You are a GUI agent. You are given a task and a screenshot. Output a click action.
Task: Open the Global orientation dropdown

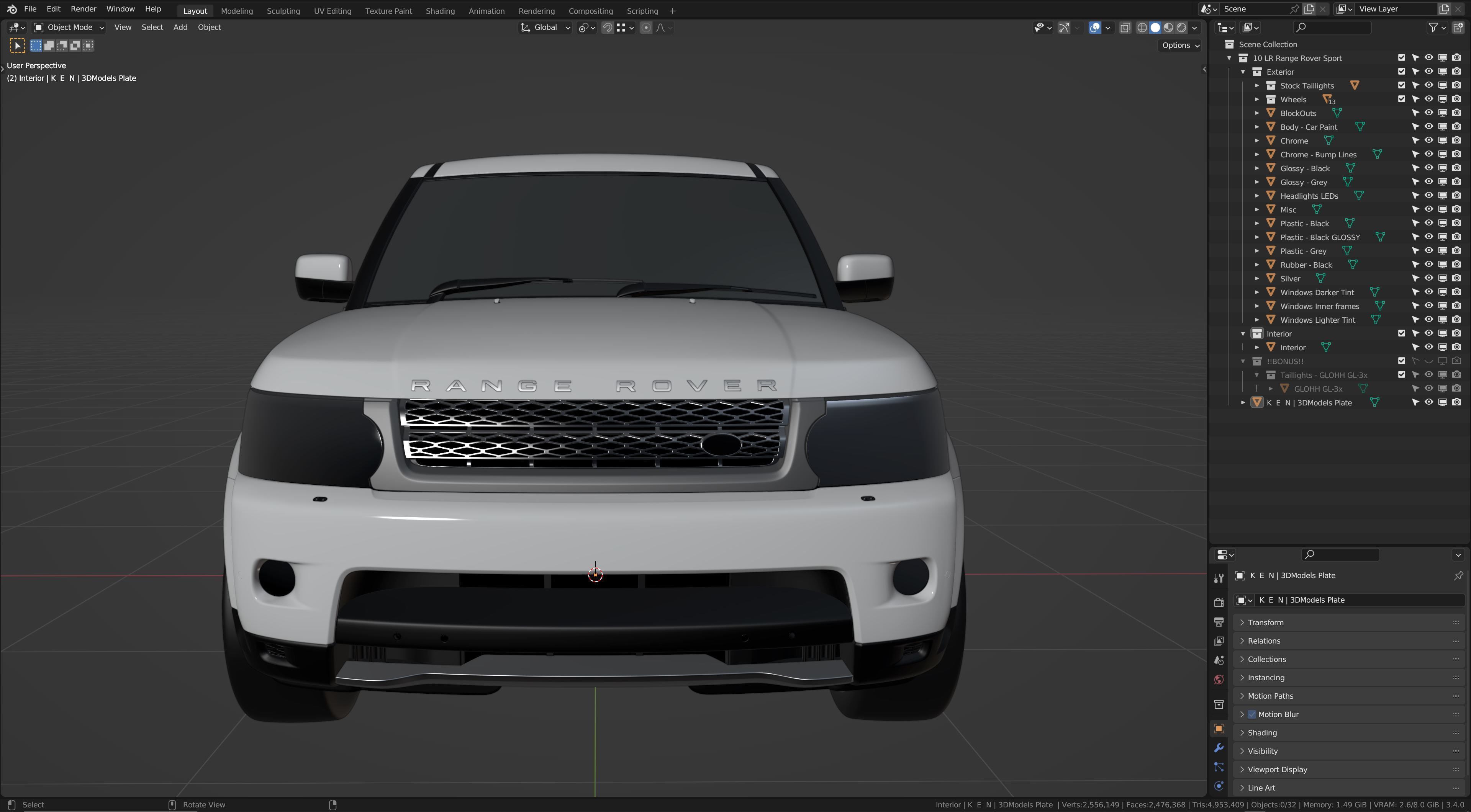point(545,28)
